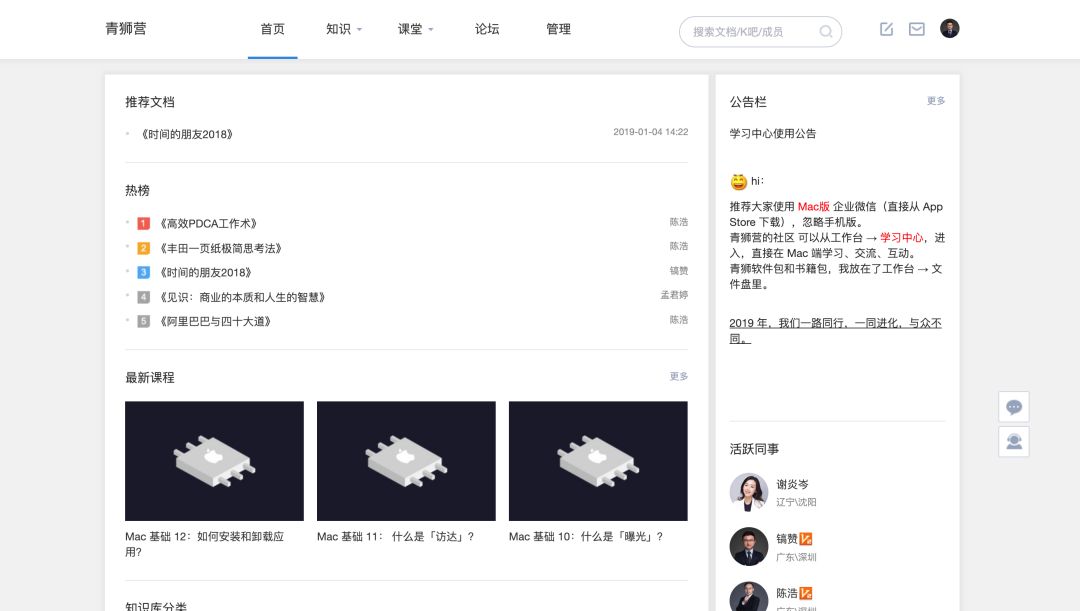
Task: Open the floating chat bubble feedback icon
Action: (x=1013, y=406)
